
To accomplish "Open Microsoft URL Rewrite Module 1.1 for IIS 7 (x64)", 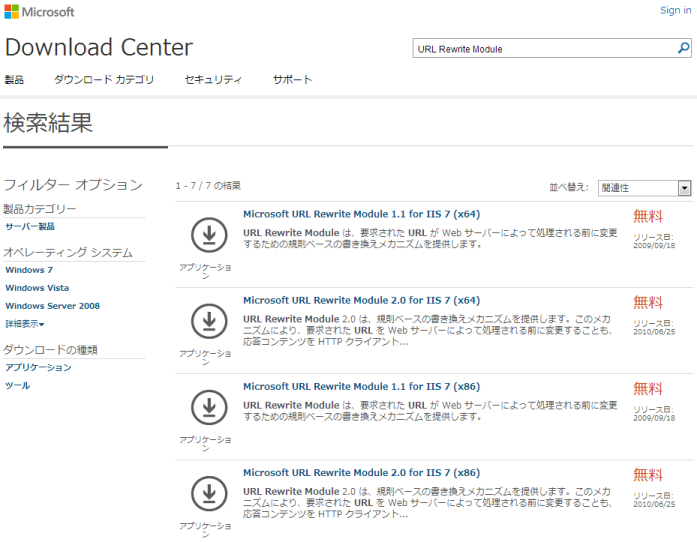I will pyautogui.click(x=361, y=214).
